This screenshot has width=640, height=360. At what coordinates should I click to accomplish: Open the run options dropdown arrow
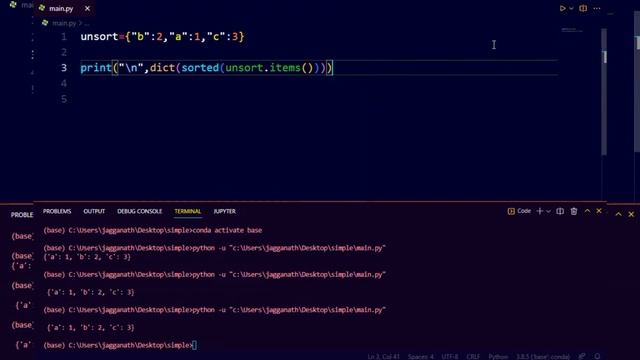571,8
